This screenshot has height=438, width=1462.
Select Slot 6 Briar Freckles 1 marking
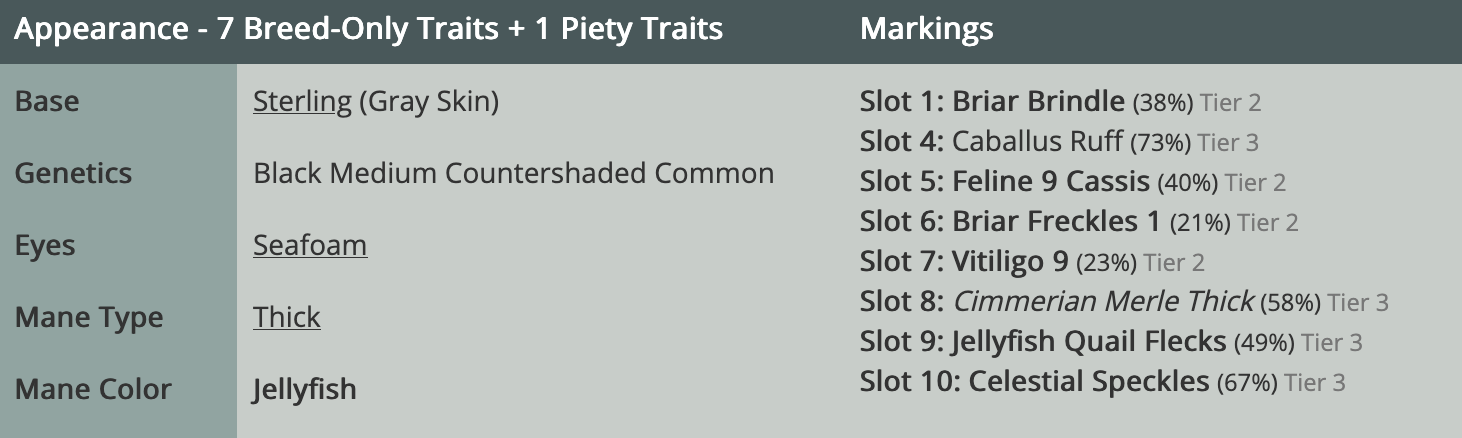pos(1056,222)
